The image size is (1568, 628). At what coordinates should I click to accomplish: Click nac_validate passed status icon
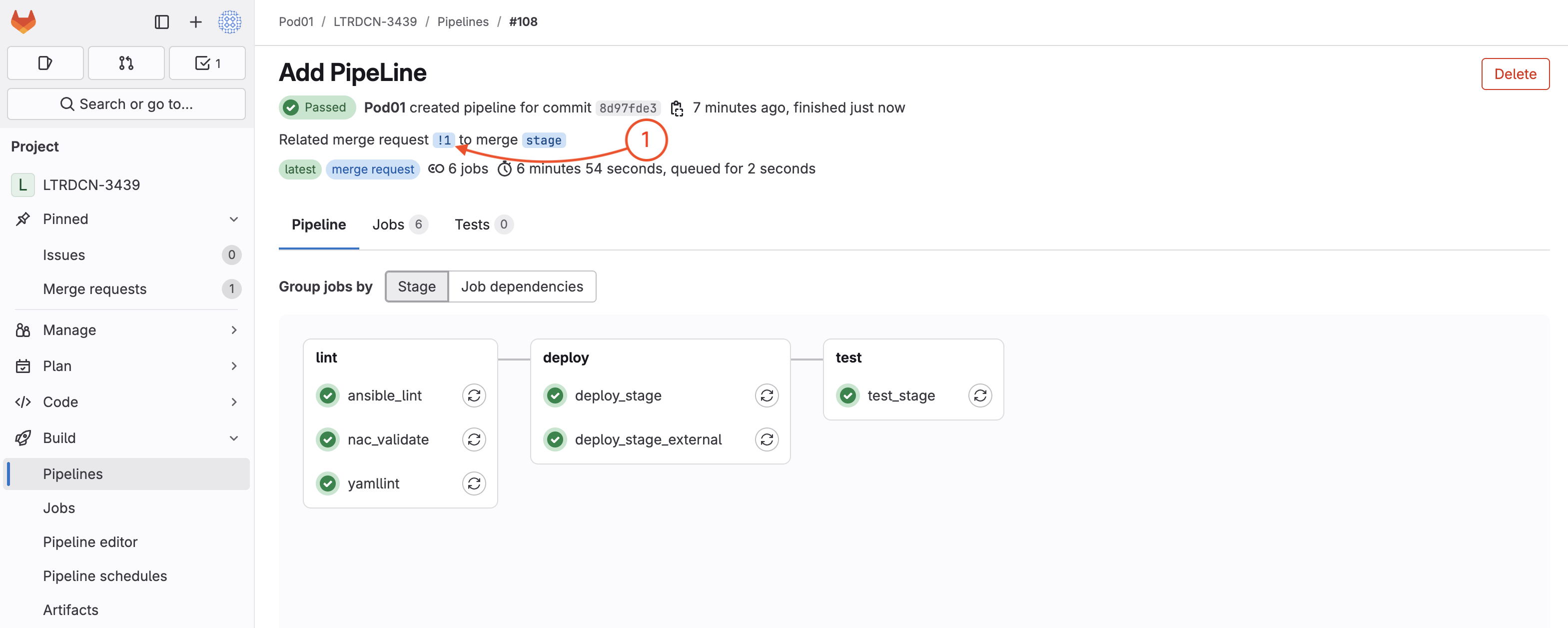[328, 439]
